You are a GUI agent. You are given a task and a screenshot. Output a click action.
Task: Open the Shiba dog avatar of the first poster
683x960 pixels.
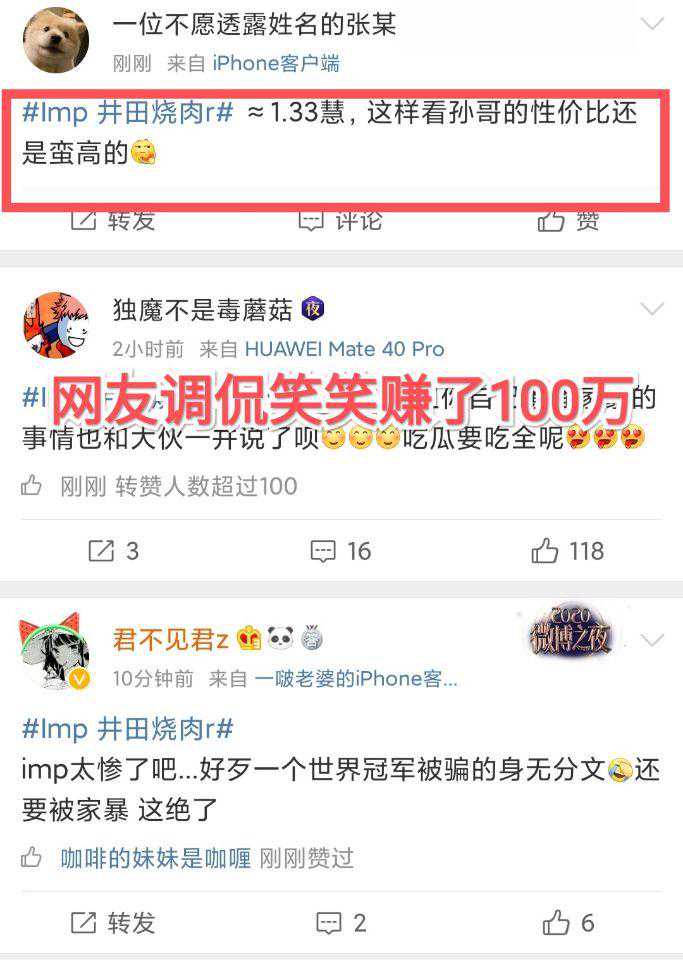pos(56,40)
